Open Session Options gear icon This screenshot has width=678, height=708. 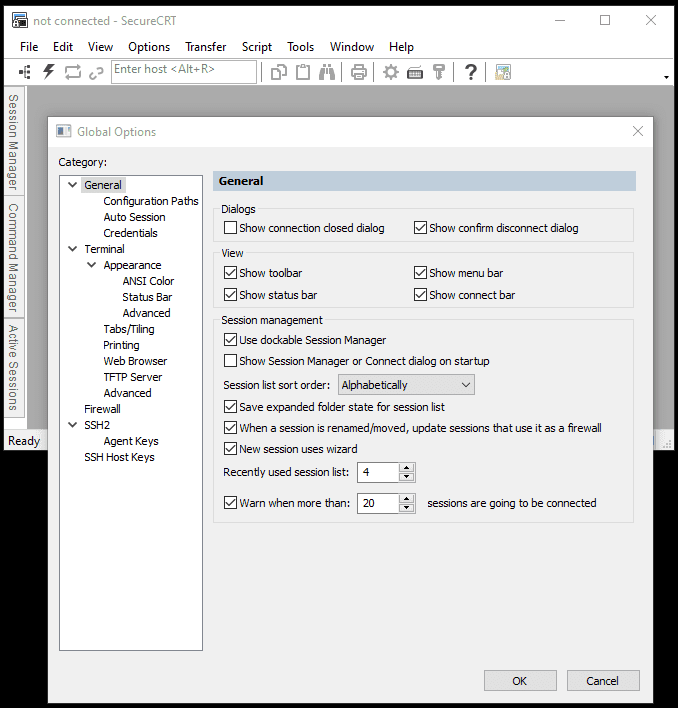coord(390,72)
